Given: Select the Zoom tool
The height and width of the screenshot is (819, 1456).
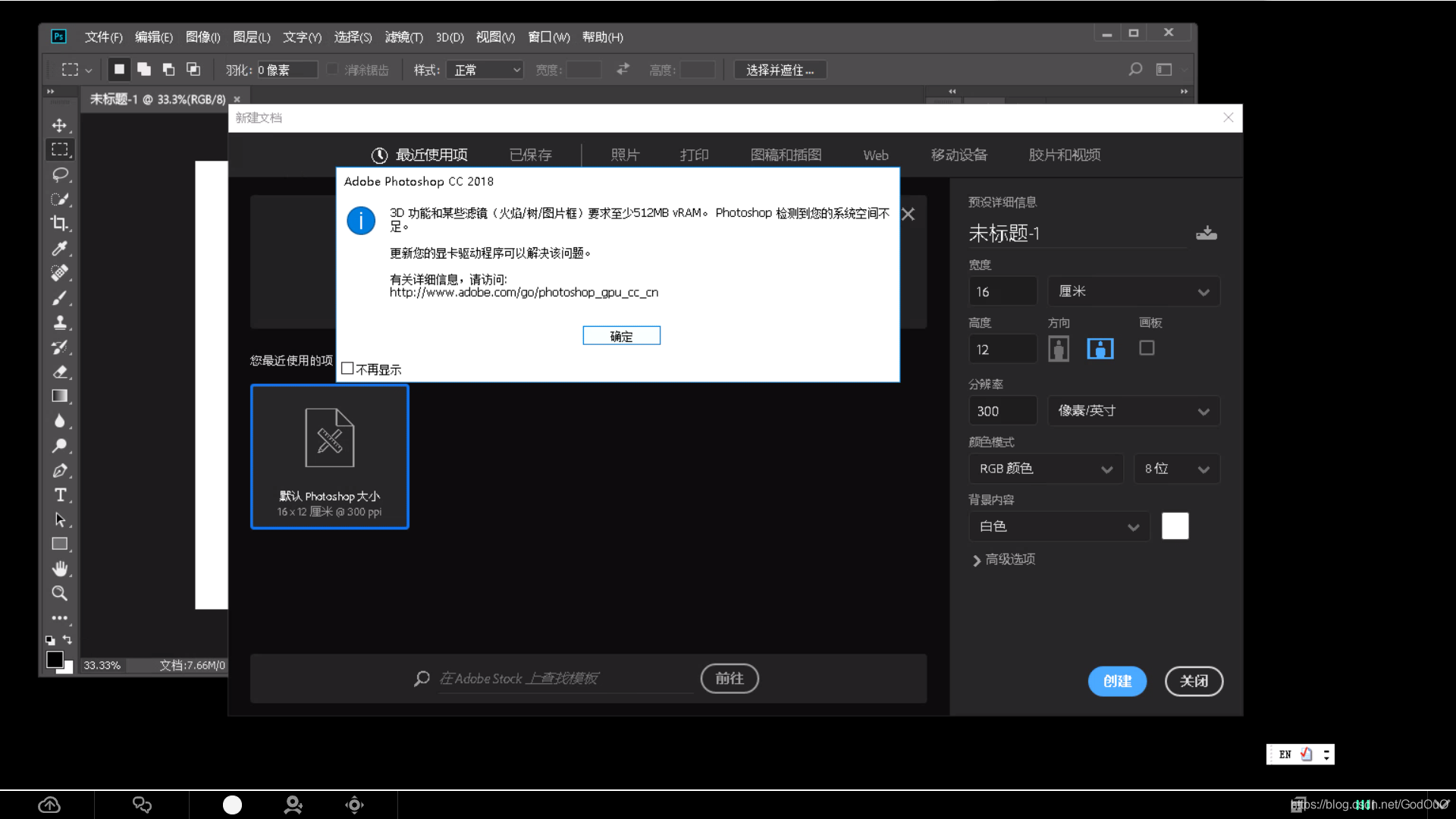Looking at the screenshot, I should [x=59, y=593].
